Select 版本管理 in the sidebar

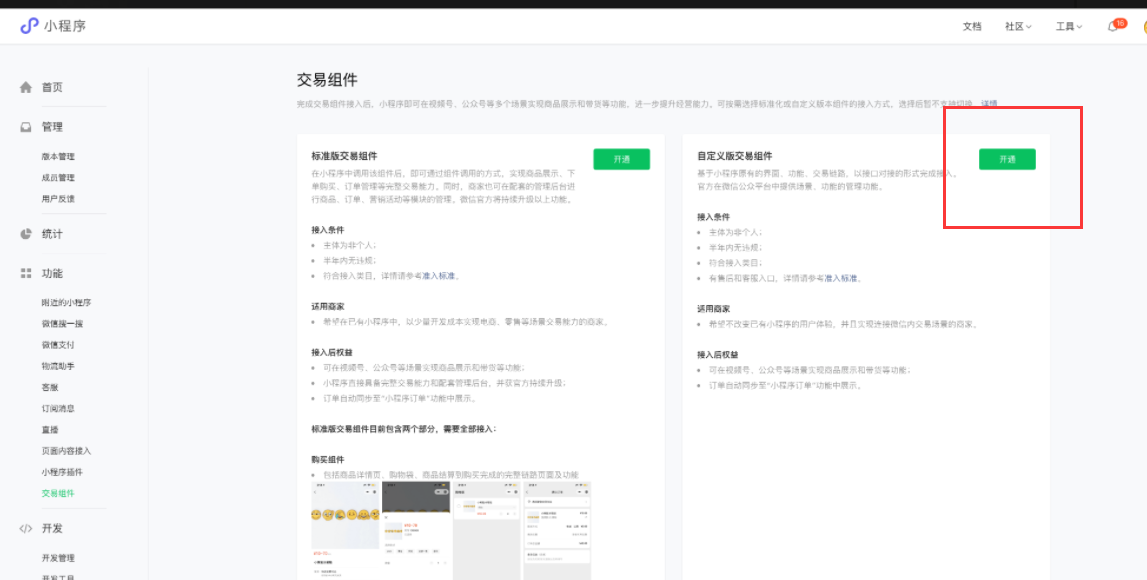(58, 157)
